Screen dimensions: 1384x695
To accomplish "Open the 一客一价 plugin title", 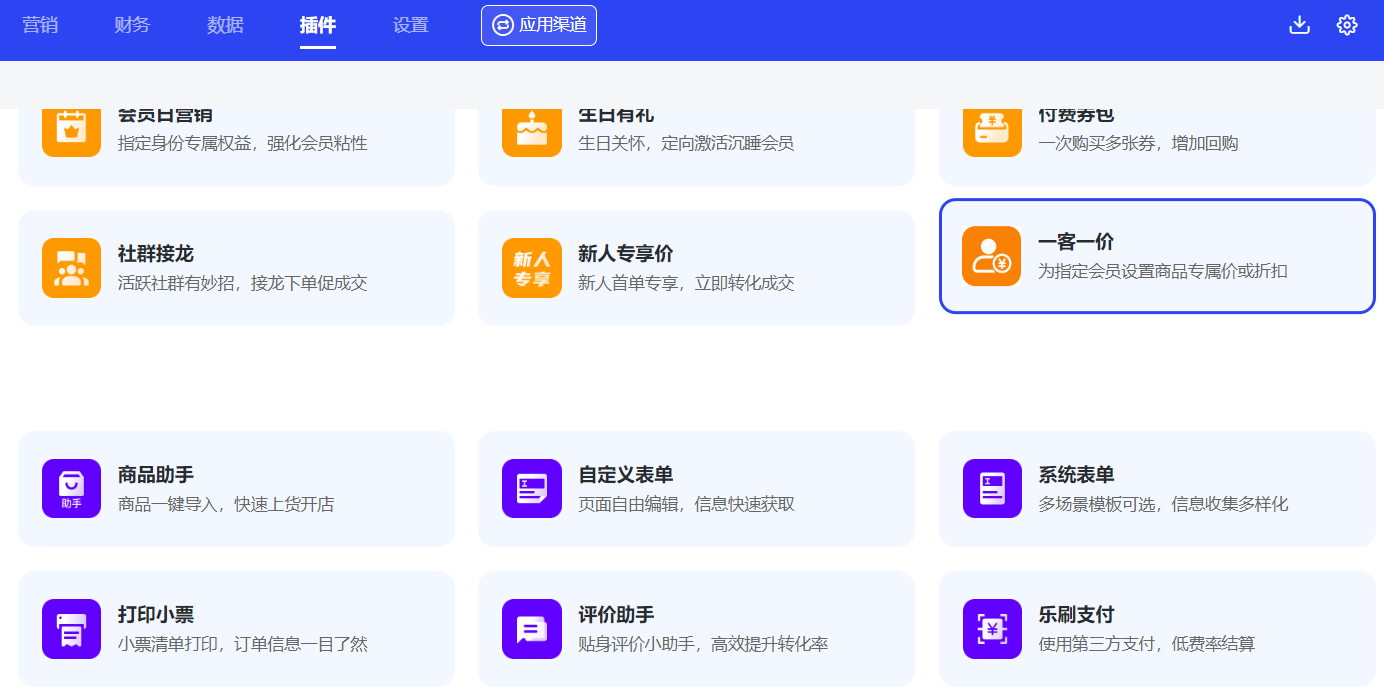I will [x=1076, y=242].
